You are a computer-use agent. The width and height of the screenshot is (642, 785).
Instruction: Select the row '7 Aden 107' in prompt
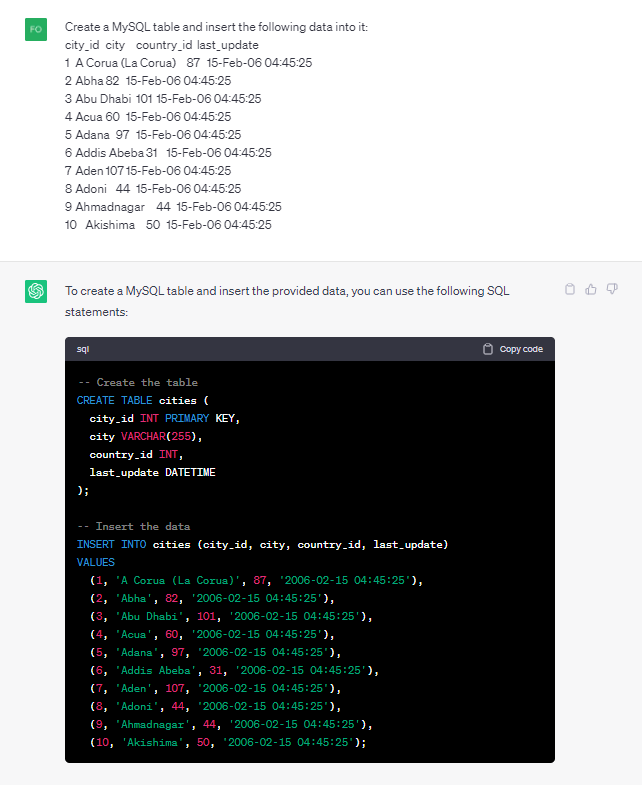pyautogui.click(x=148, y=171)
